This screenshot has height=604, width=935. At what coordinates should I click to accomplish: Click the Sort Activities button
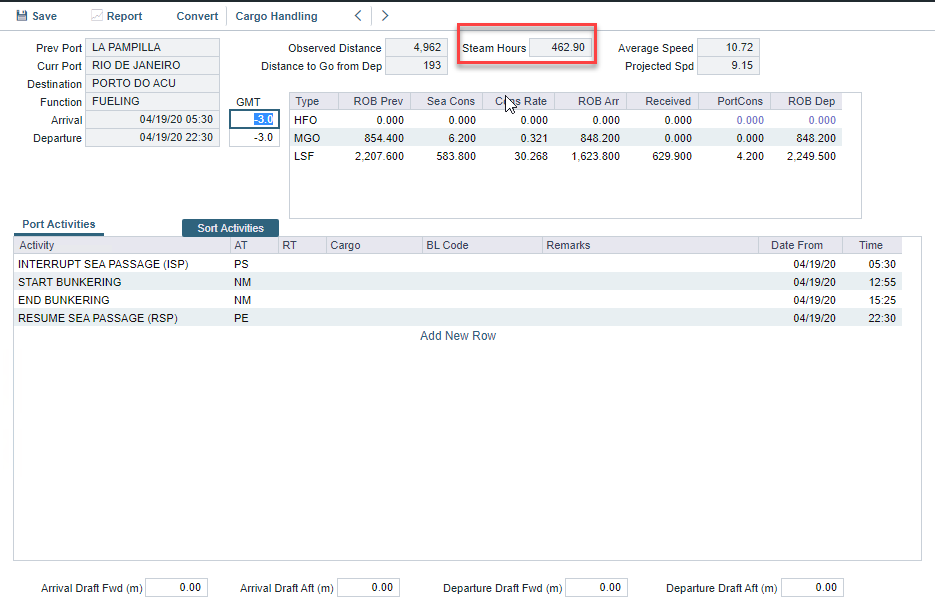coord(230,227)
